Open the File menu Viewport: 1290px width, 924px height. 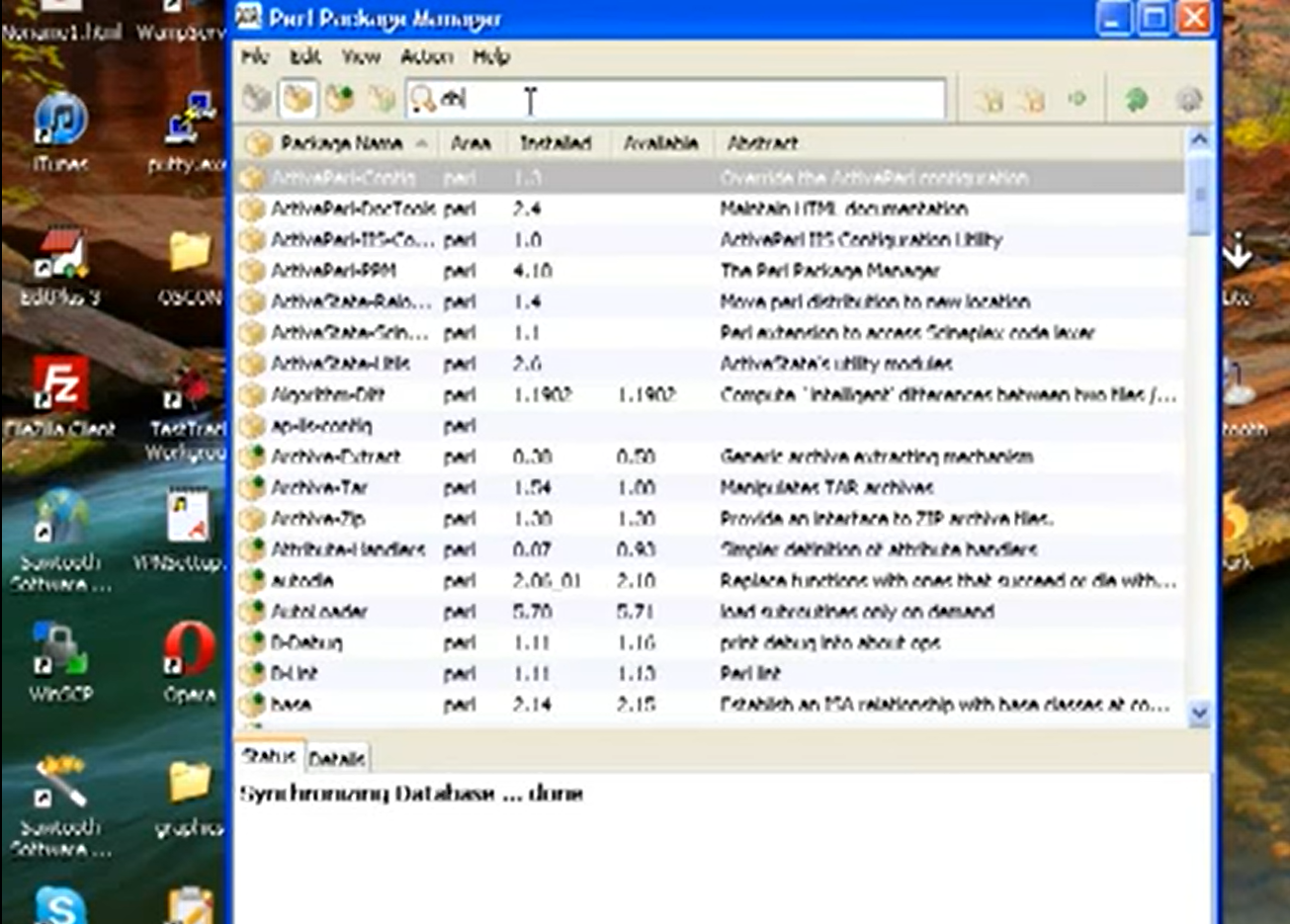[x=255, y=57]
